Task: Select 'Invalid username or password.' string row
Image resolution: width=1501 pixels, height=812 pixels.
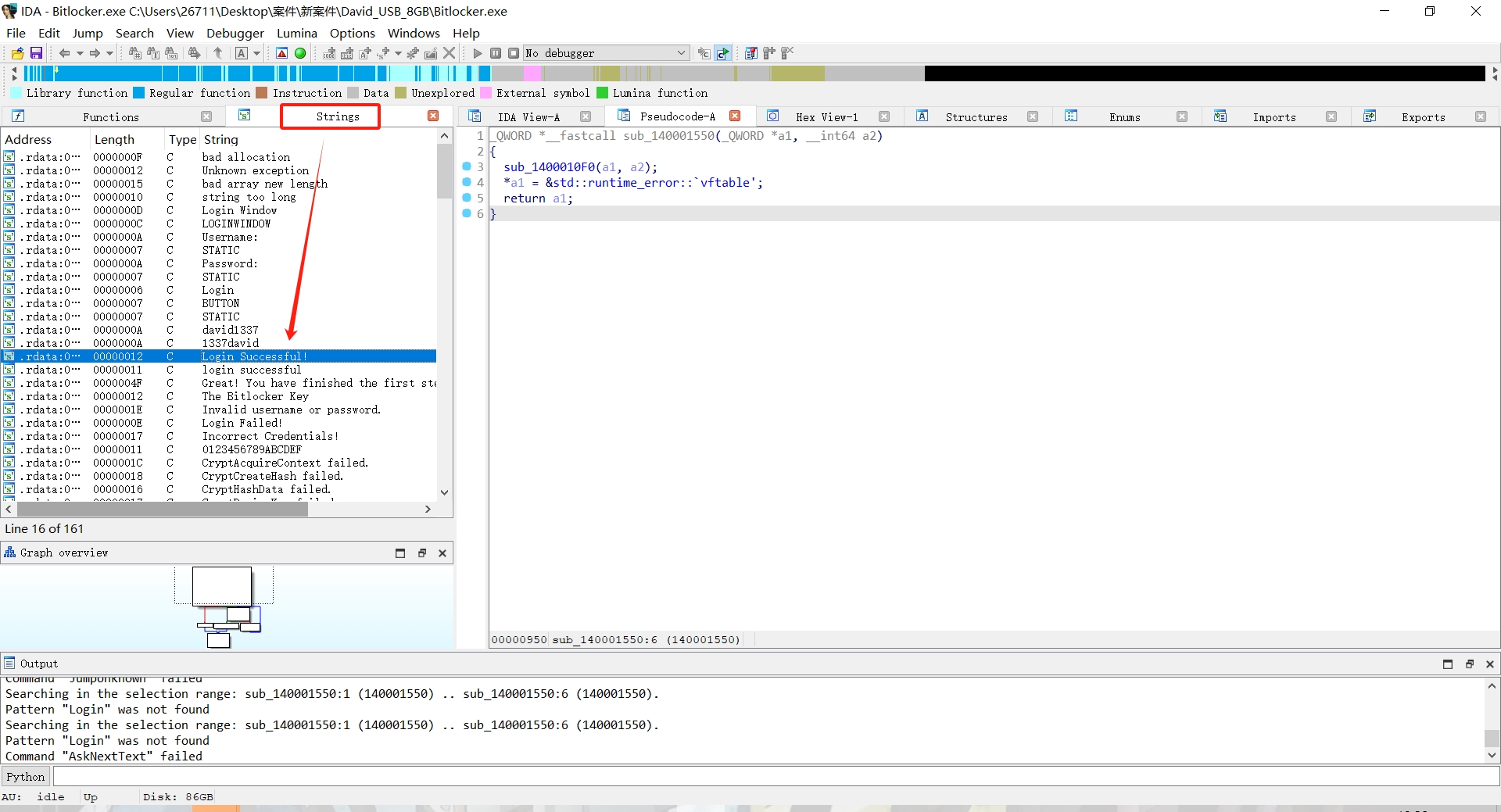Action: click(x=219, y=410)
